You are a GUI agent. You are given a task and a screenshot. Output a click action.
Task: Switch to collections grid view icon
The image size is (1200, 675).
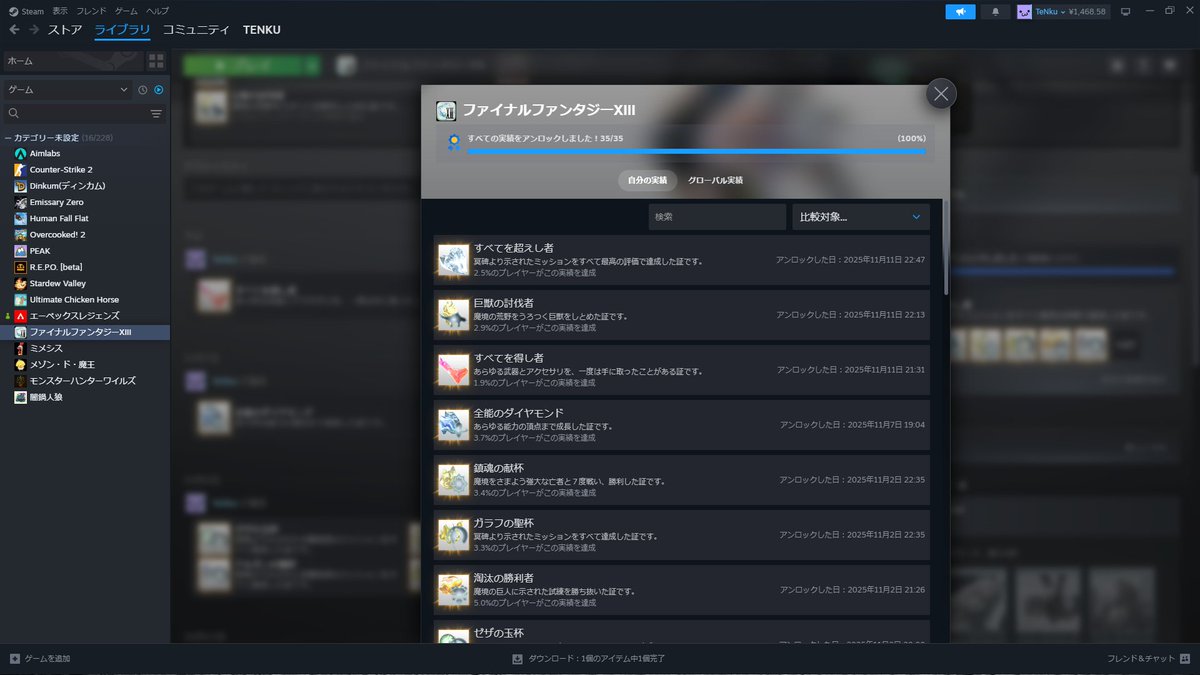(156, 61)
